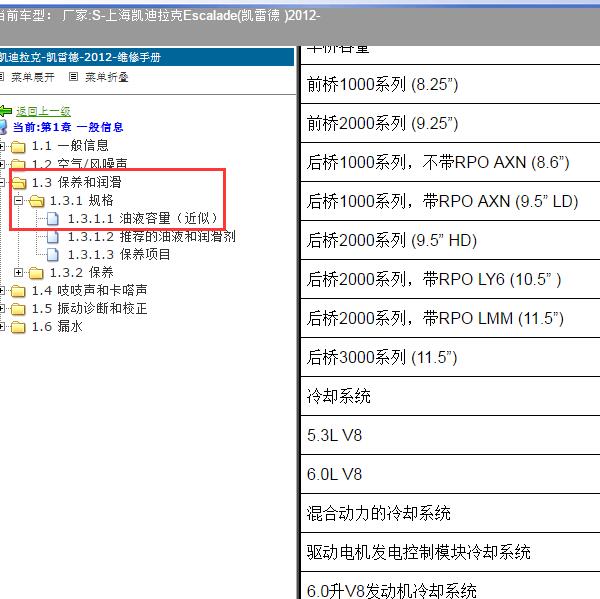
Task: Select the 1.3 保养和润滑 folder
Action: tap(77, 182)
